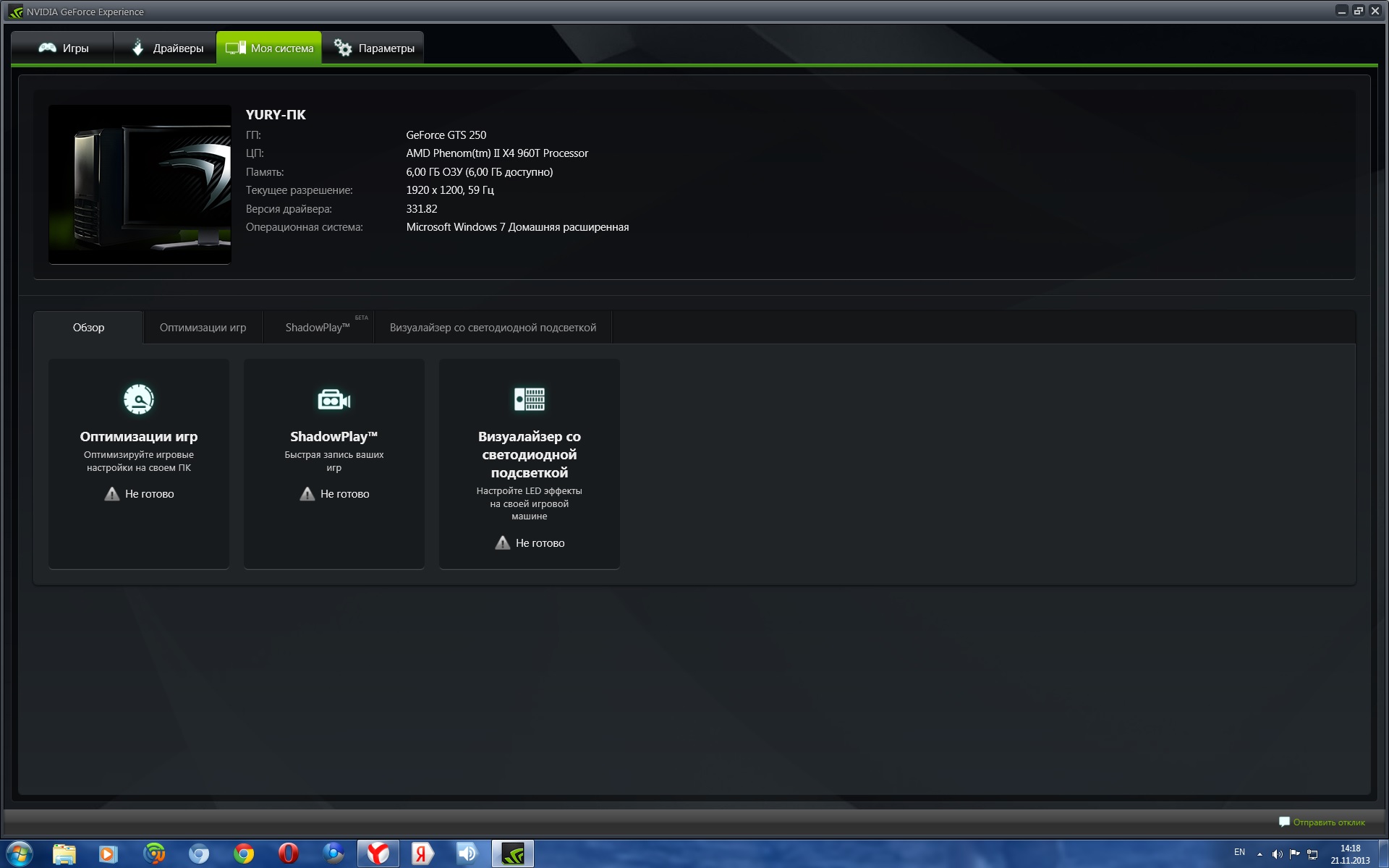Click the EN language indicator
Image resolution: width=1389 pixels, height=868 pixels.
[x=1239, y=852]
